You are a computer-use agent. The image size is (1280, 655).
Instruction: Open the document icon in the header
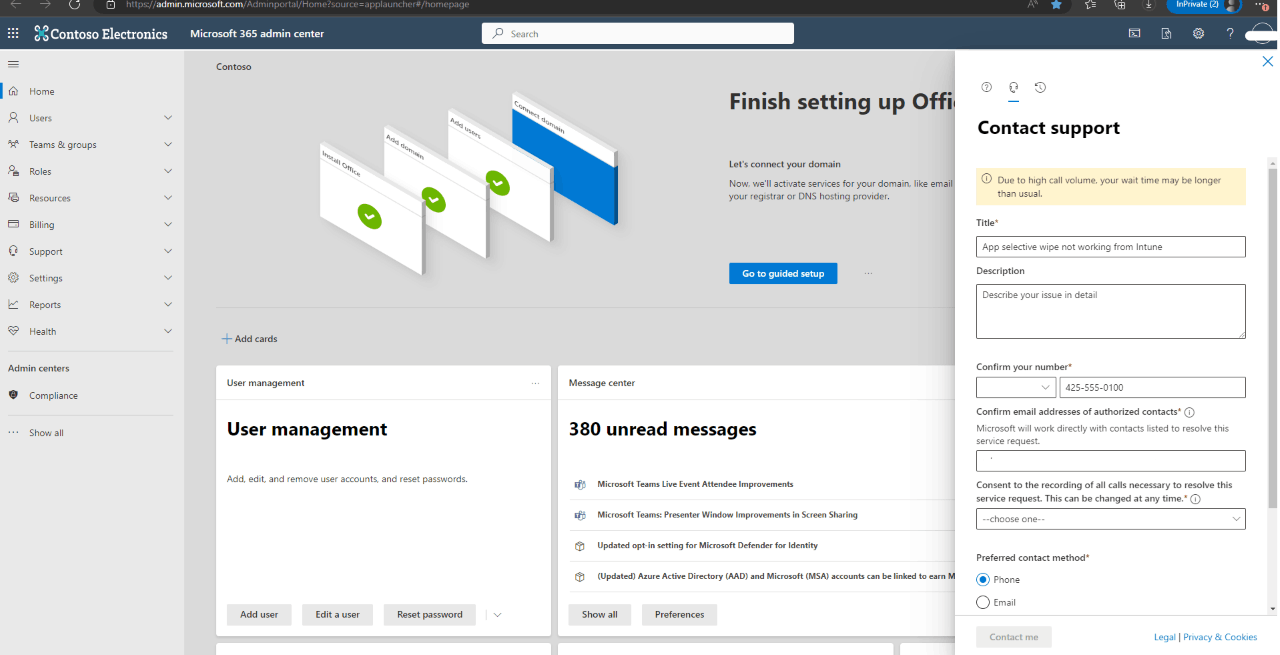click(1166, 33)
